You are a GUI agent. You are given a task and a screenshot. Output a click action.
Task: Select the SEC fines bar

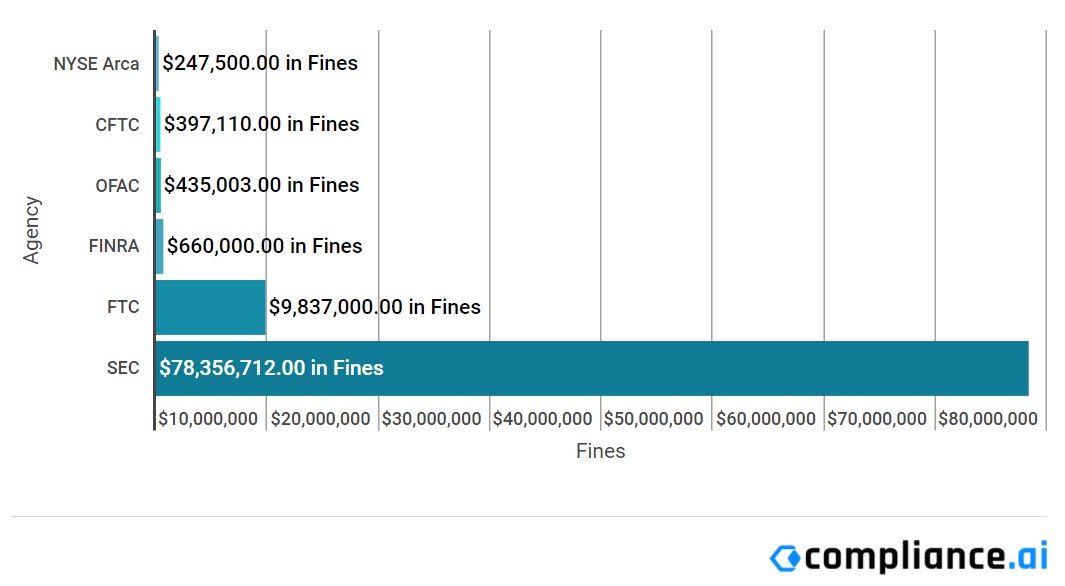click(x=592, y=368)
